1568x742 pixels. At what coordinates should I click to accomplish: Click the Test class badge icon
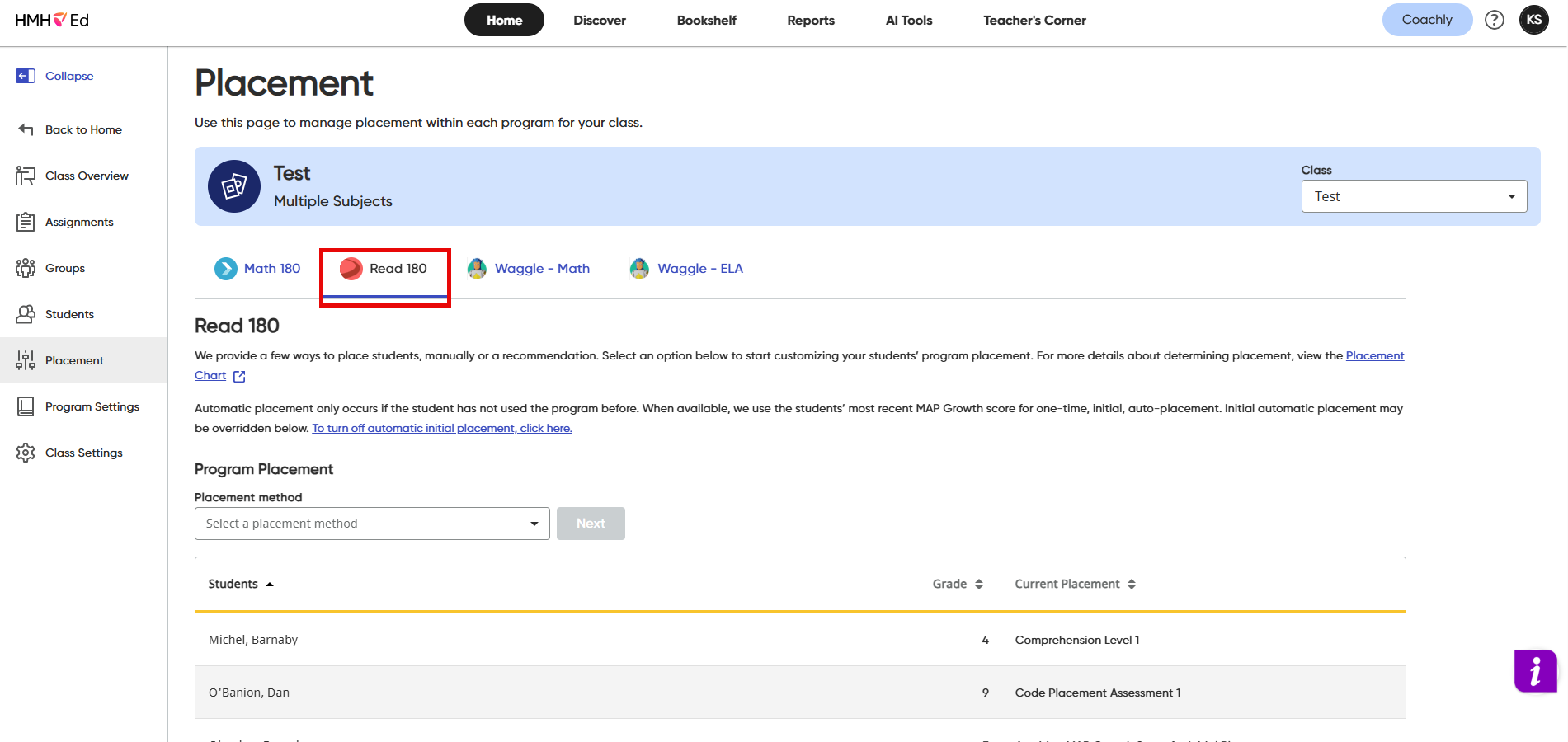[234, 186]
